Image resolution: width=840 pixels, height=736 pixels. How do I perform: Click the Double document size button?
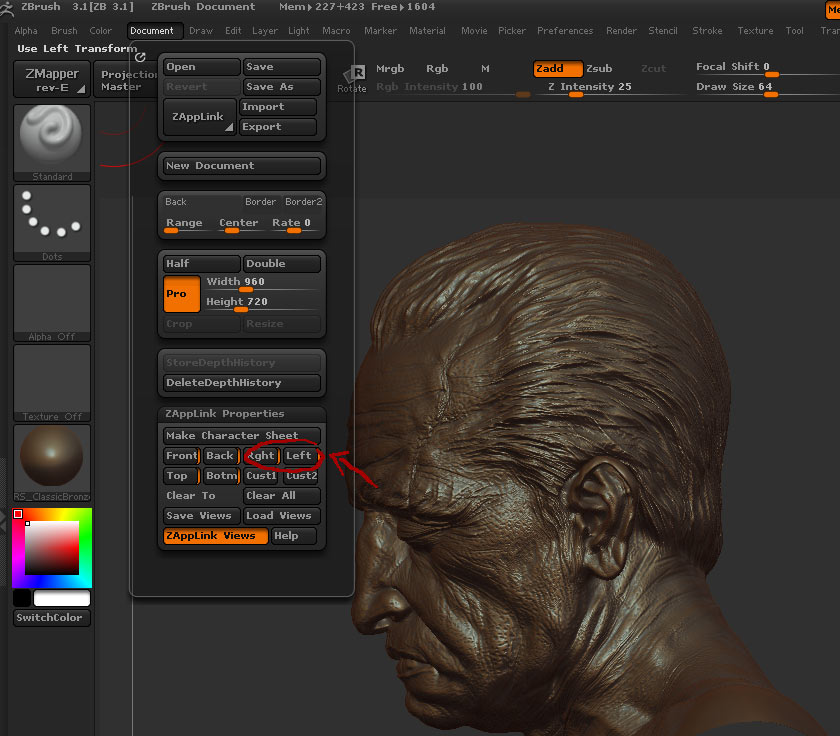pyautogui.click(x=282, y=264)
